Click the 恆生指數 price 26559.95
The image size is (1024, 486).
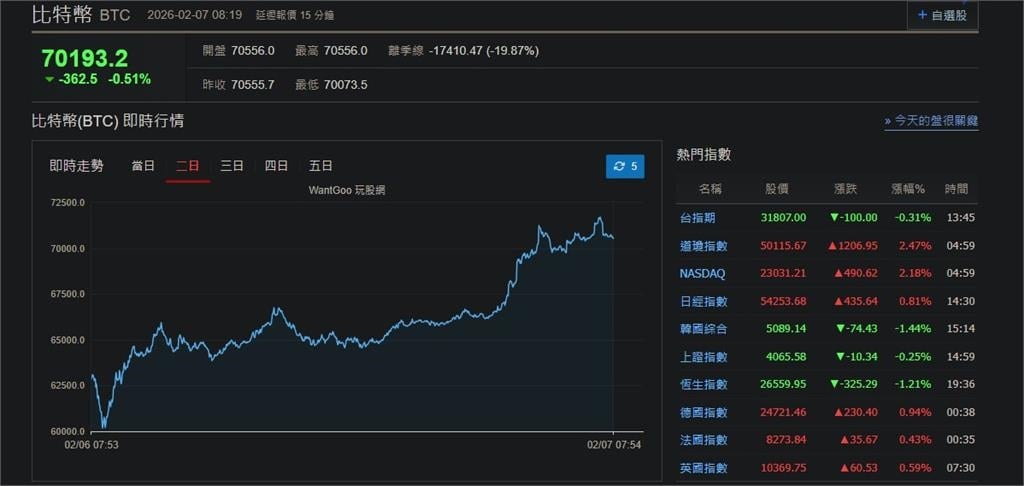[x=784, y=385]
